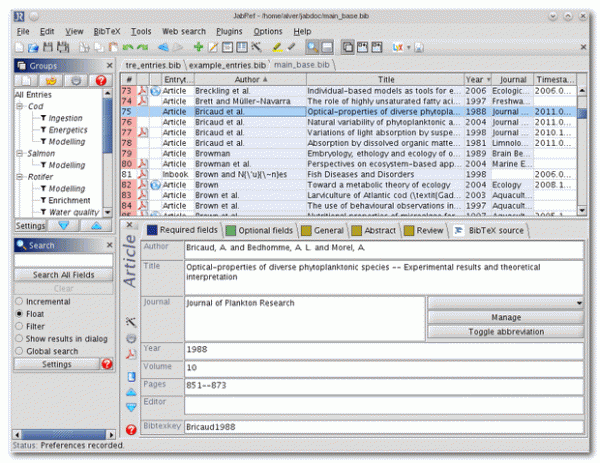The height and width of the screenshot is (463, 600).
Task: Select the Incremental search mode
Action: (20, 299)
